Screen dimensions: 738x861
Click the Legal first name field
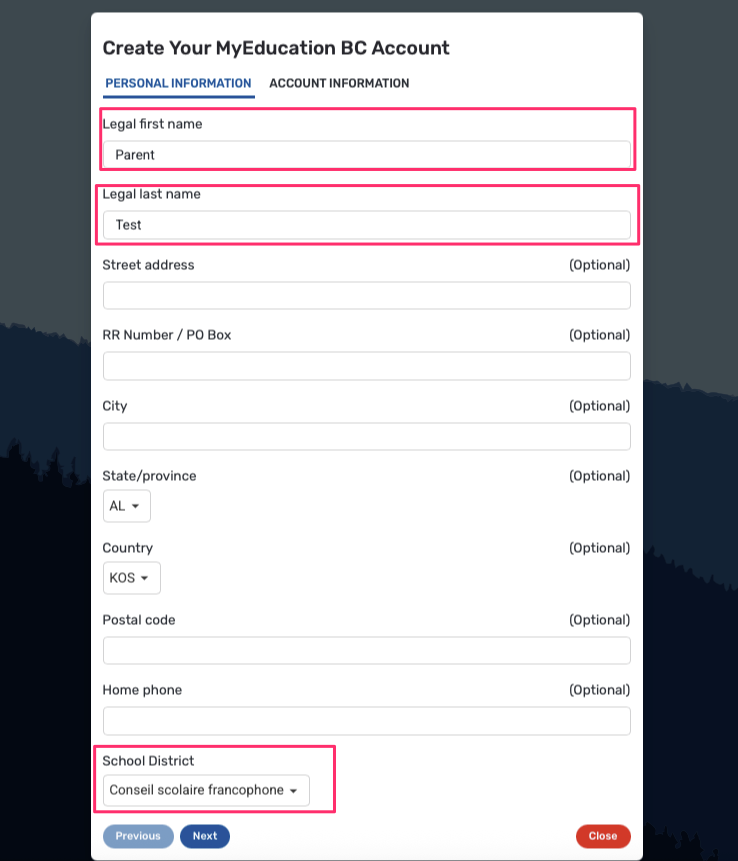(x=366, y=155)
